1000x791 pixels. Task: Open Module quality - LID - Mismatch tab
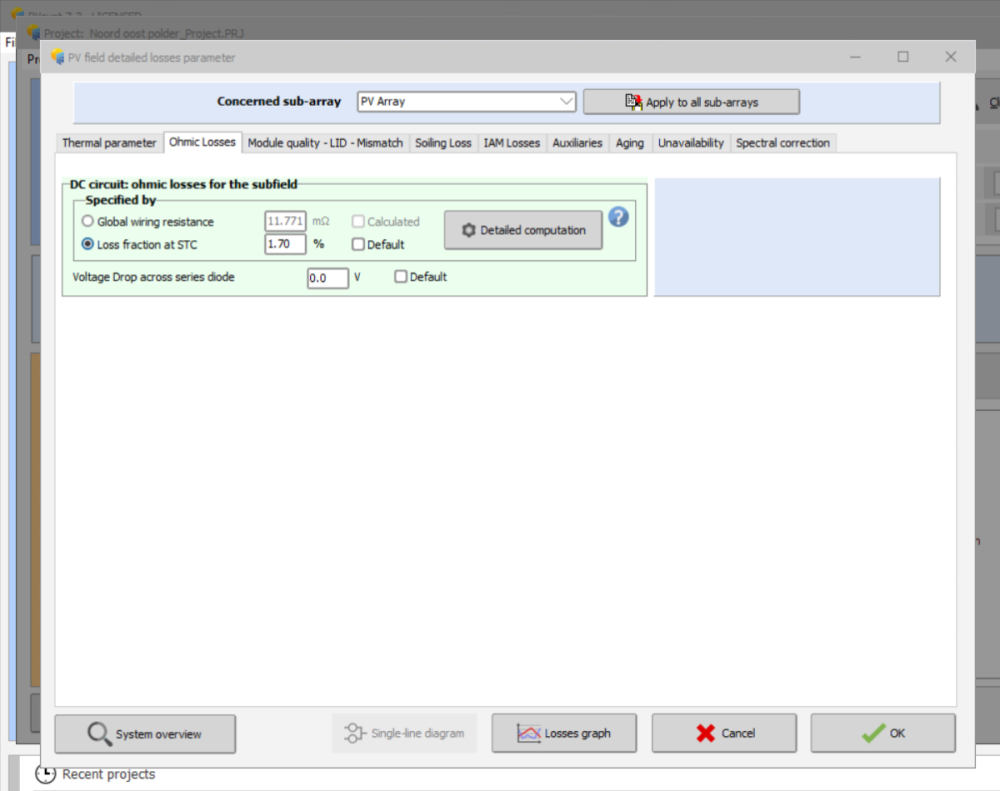tap(325, 143)
